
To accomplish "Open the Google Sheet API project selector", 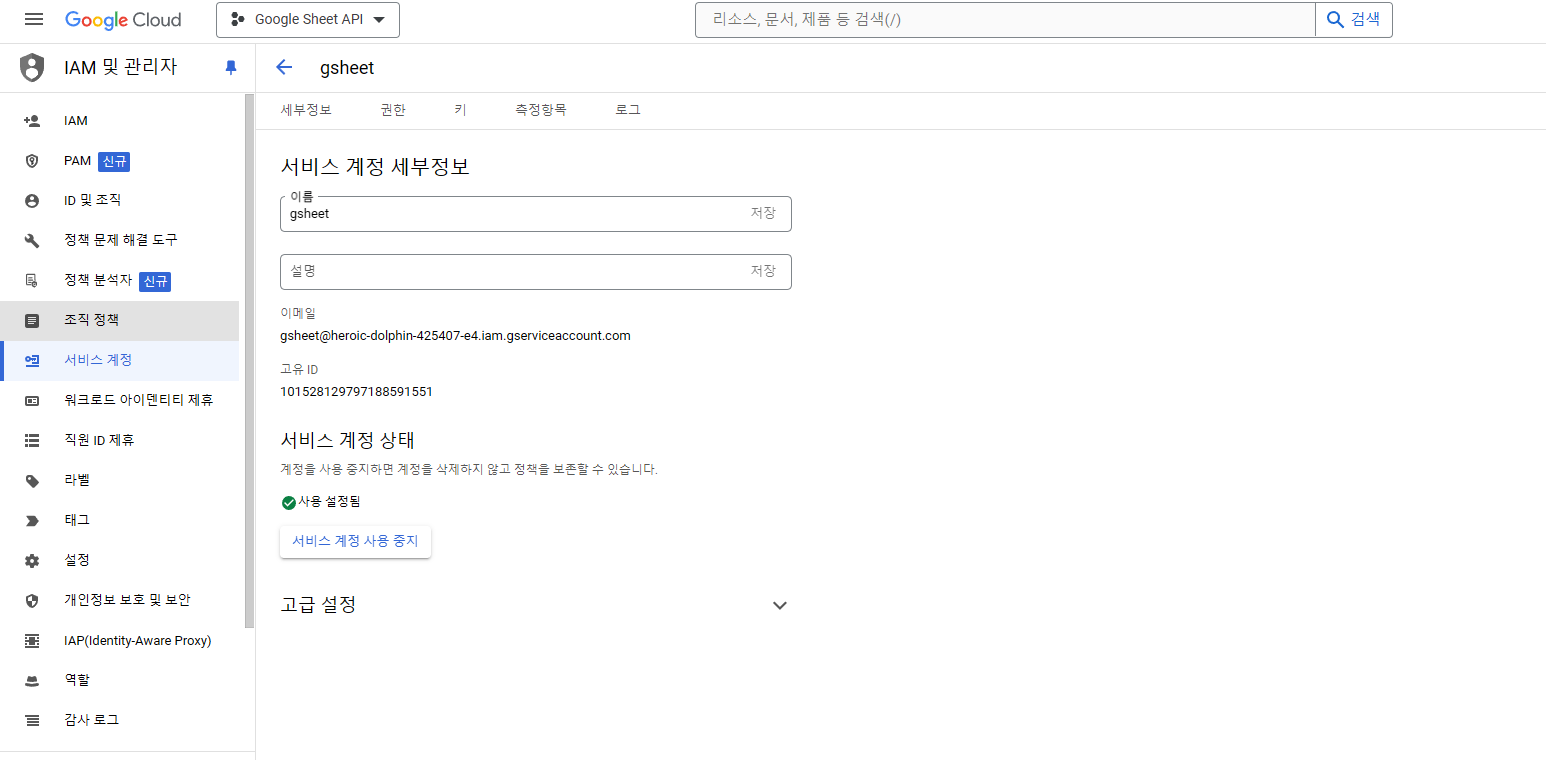I will (x=308, y=20).
